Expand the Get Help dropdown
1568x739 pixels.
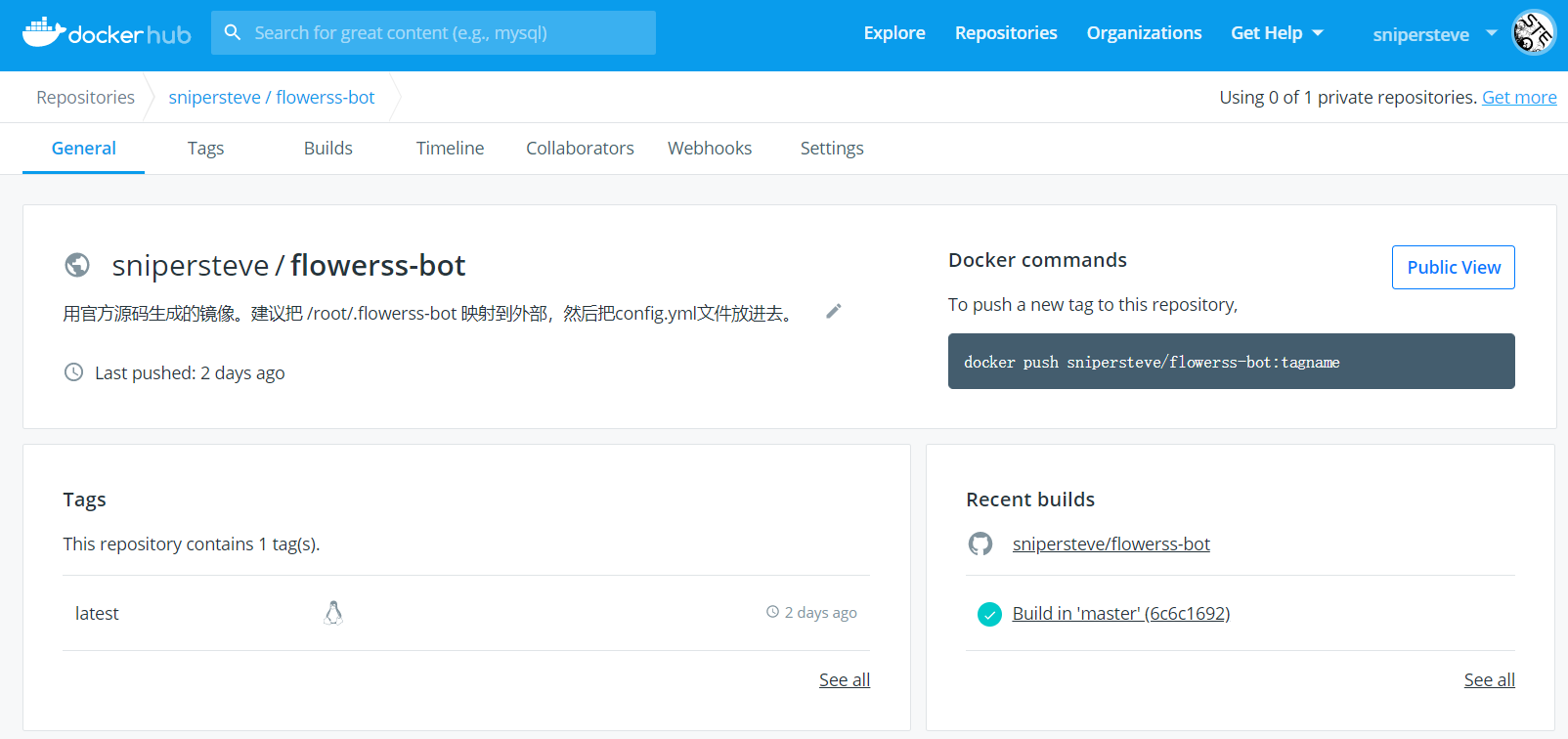[x=1277, y=33]
